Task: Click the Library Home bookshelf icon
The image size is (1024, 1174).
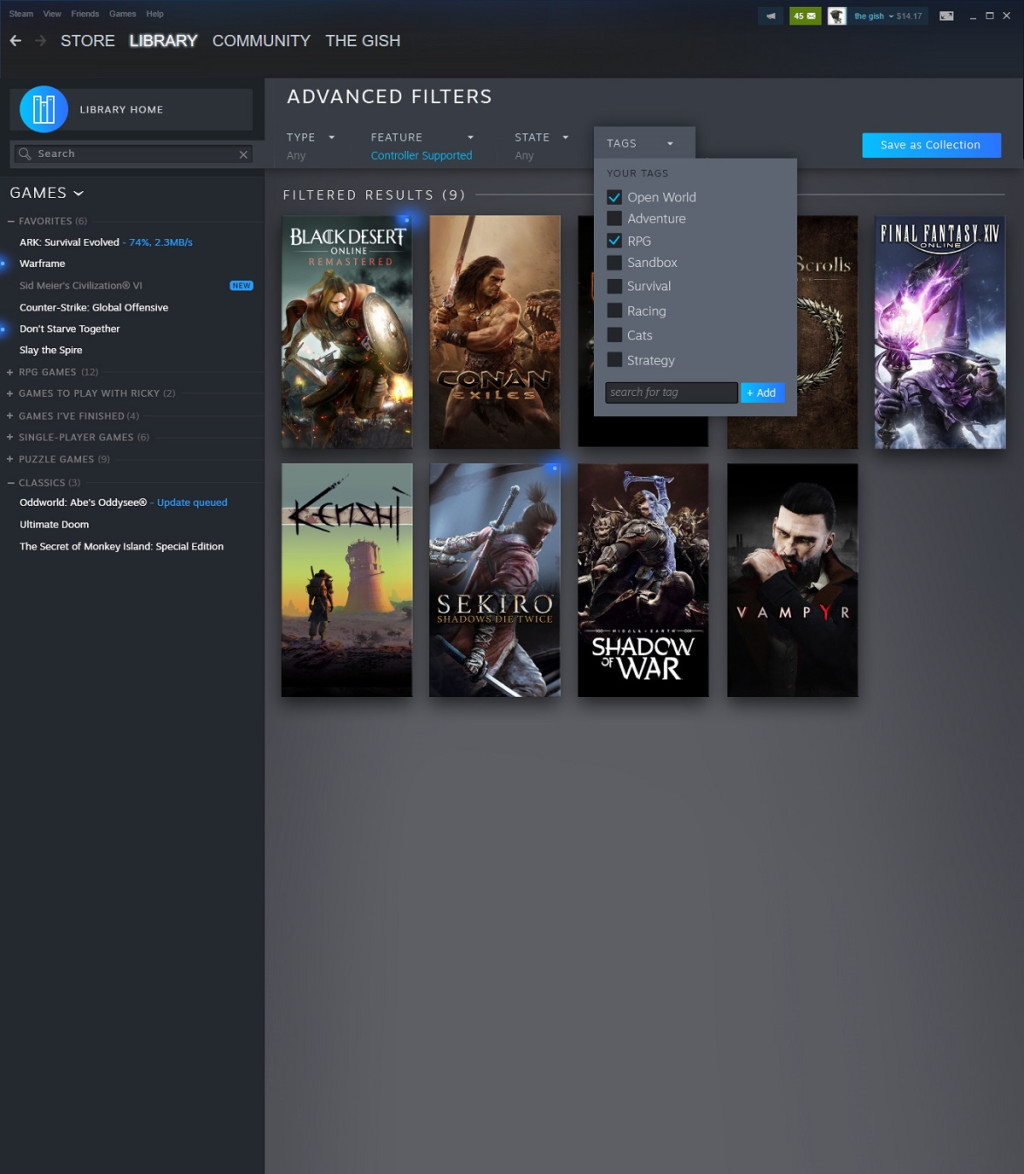Action: click(x=42, y=108)
